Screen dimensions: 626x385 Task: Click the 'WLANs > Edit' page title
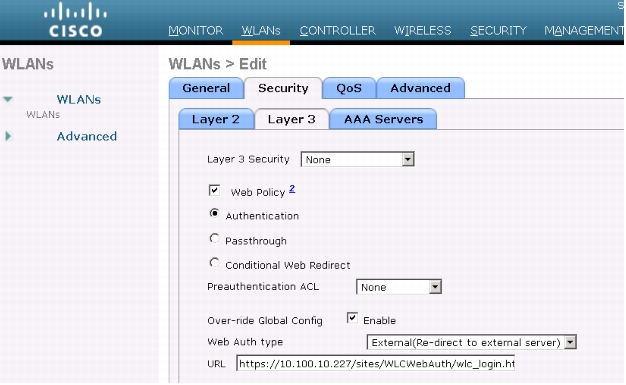click(x=218, y=64)
